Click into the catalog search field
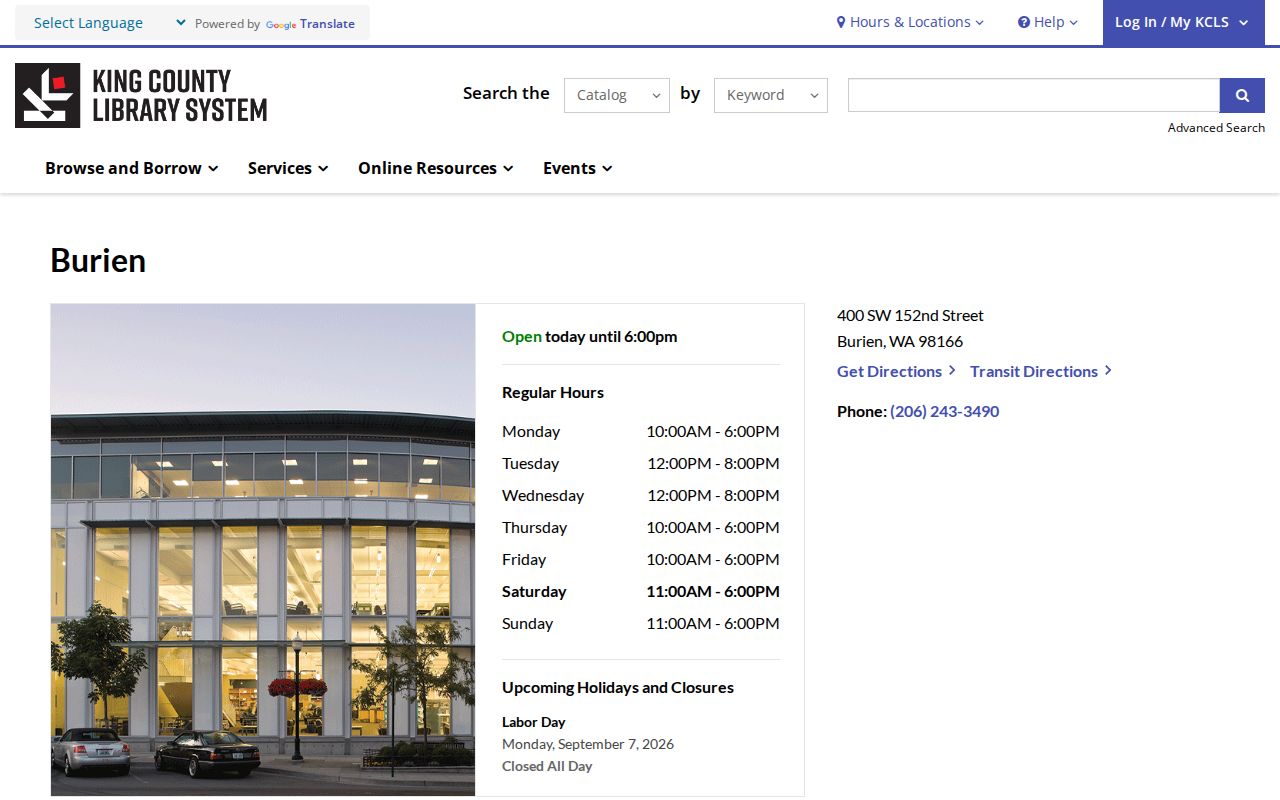This screenshot has height=800, width=1280. click(1034, 95)
